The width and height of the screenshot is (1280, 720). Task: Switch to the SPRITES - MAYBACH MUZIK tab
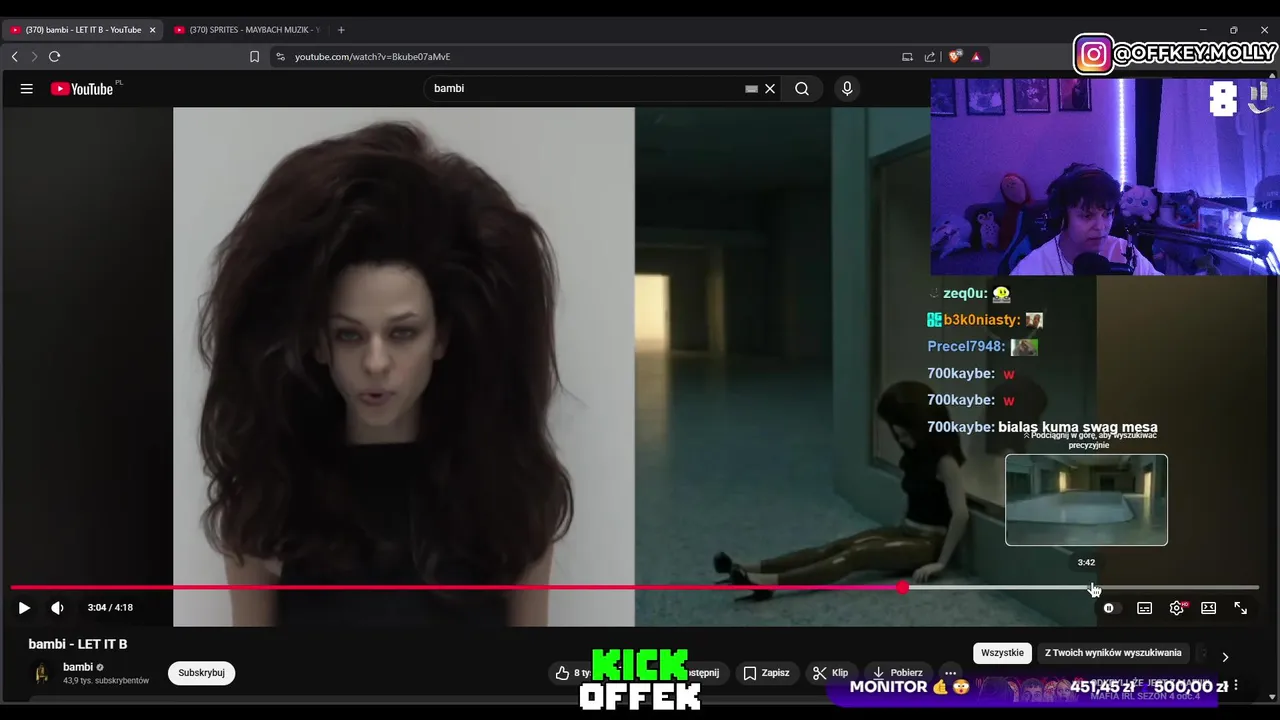(x=247, y=30)
